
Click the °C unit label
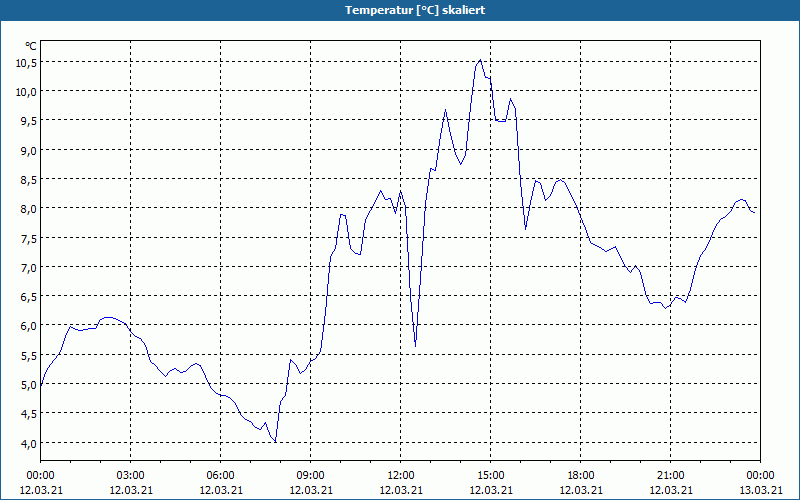(x=31, y=46)
